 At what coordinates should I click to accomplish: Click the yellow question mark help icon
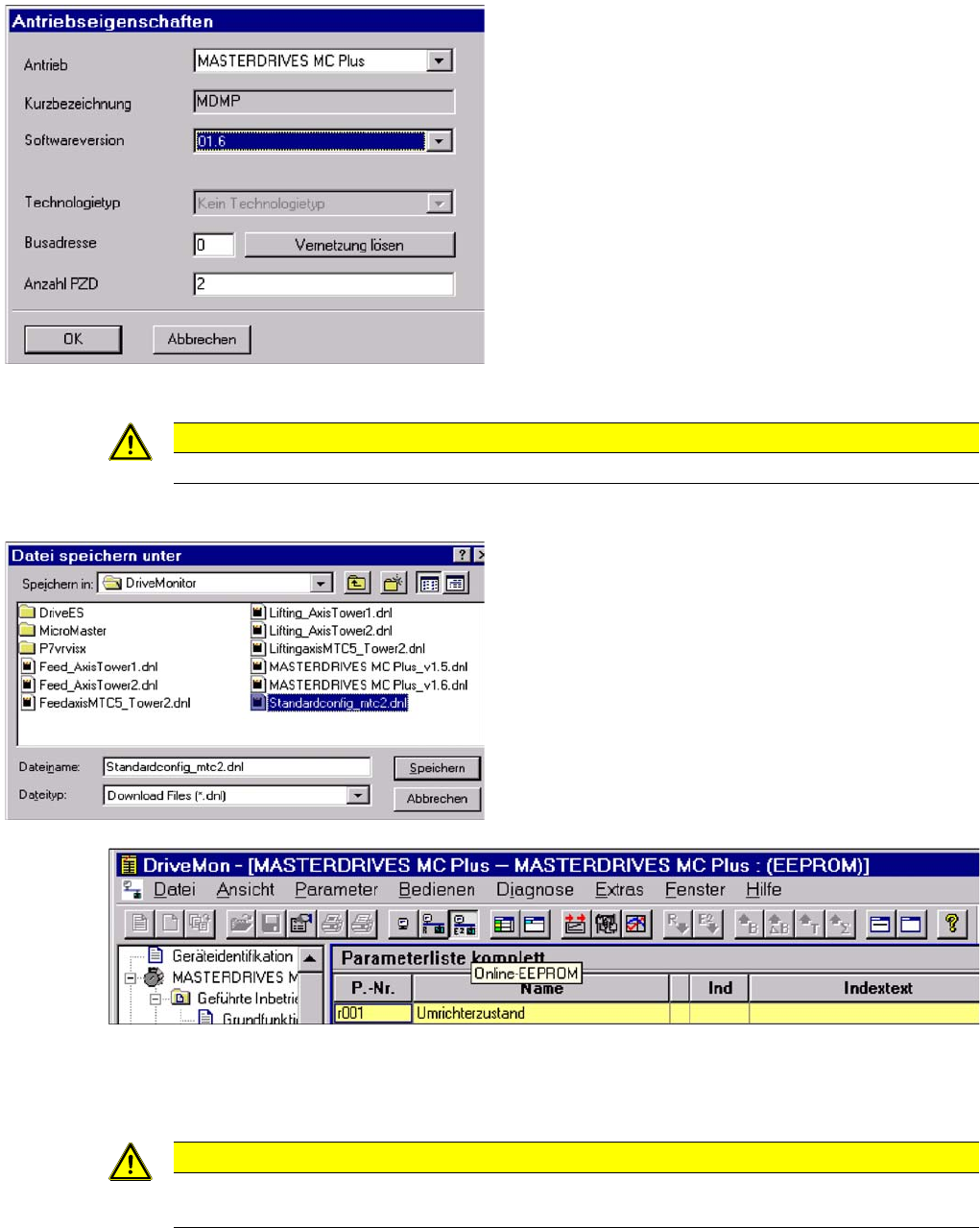[951, 924]
